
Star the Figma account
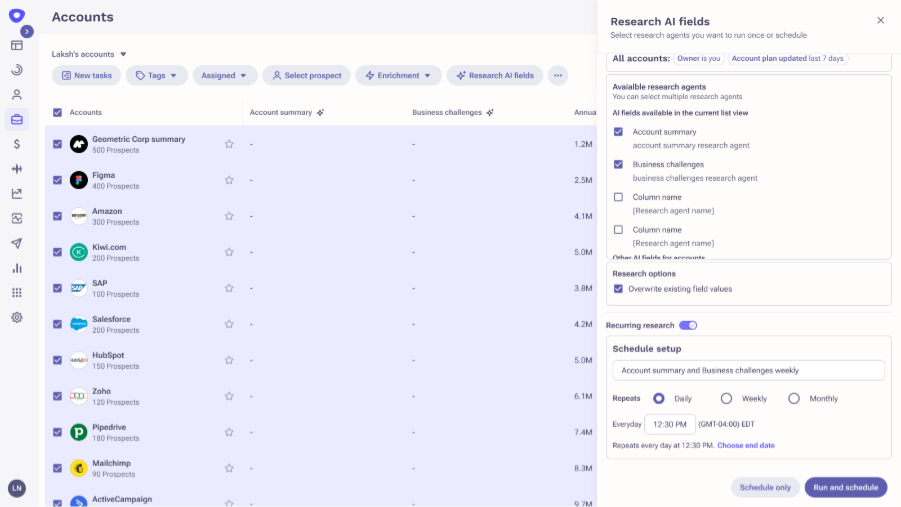(x=229, y=180)
